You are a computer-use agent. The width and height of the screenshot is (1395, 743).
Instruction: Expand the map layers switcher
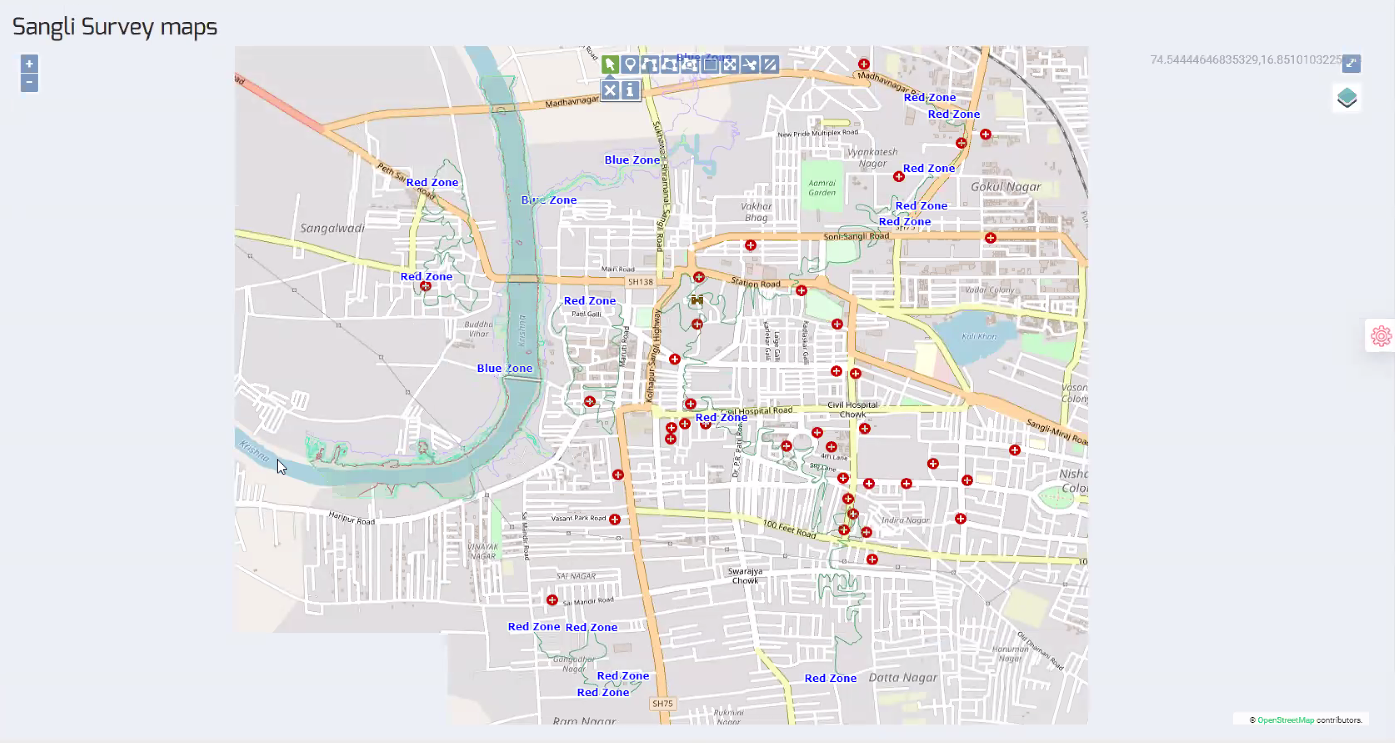1347,98
